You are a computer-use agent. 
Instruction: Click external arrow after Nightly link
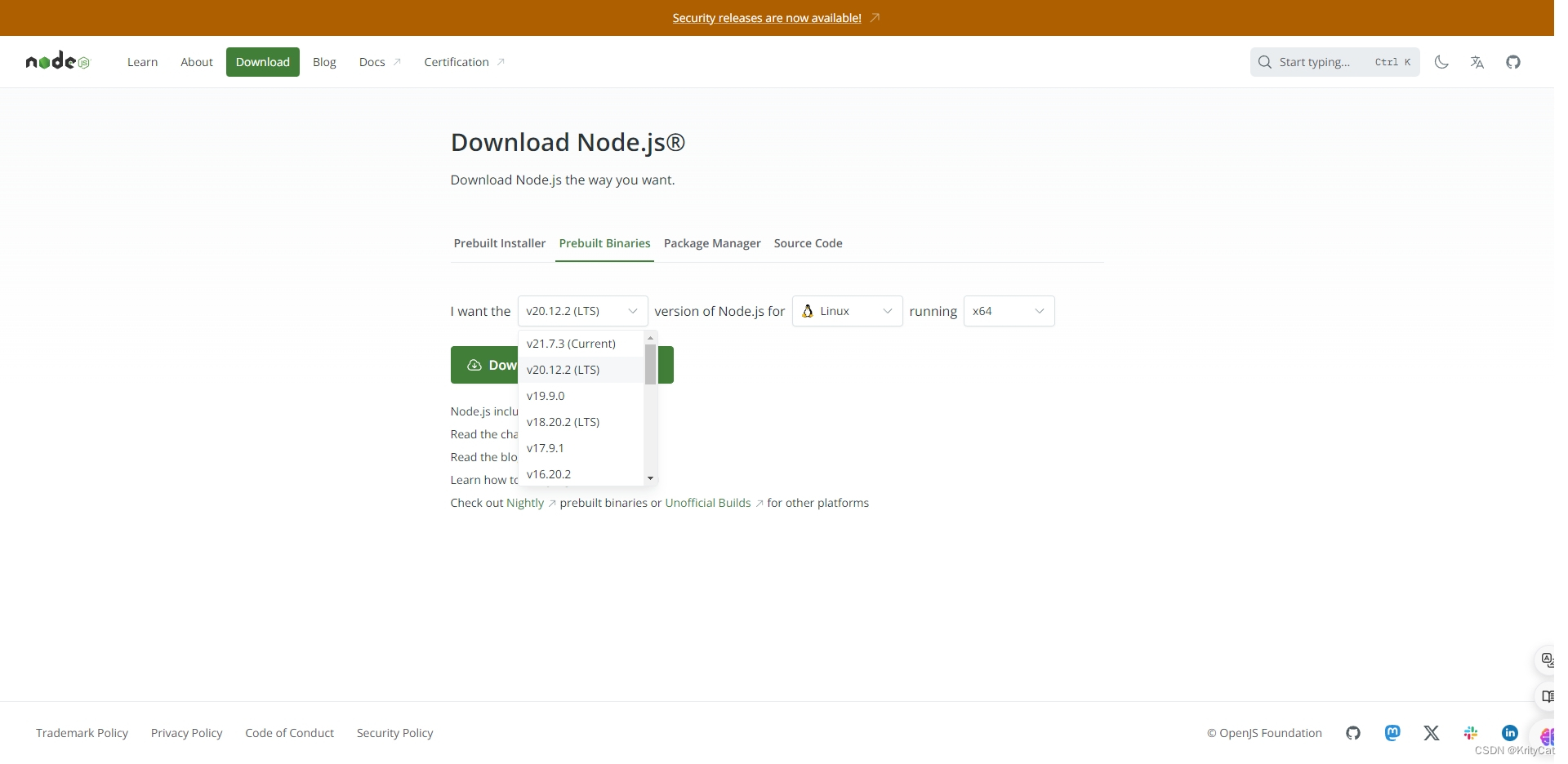coord(552,504)
